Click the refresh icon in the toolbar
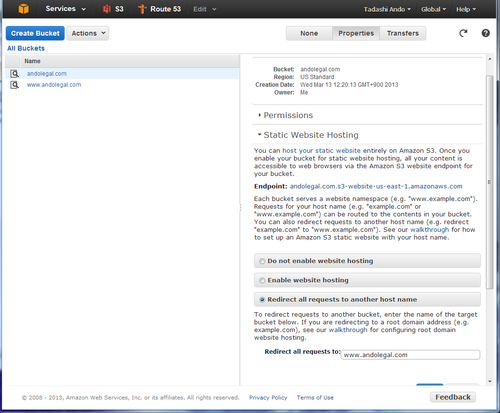This screenshot has height=413, width=500. [463, 33]
